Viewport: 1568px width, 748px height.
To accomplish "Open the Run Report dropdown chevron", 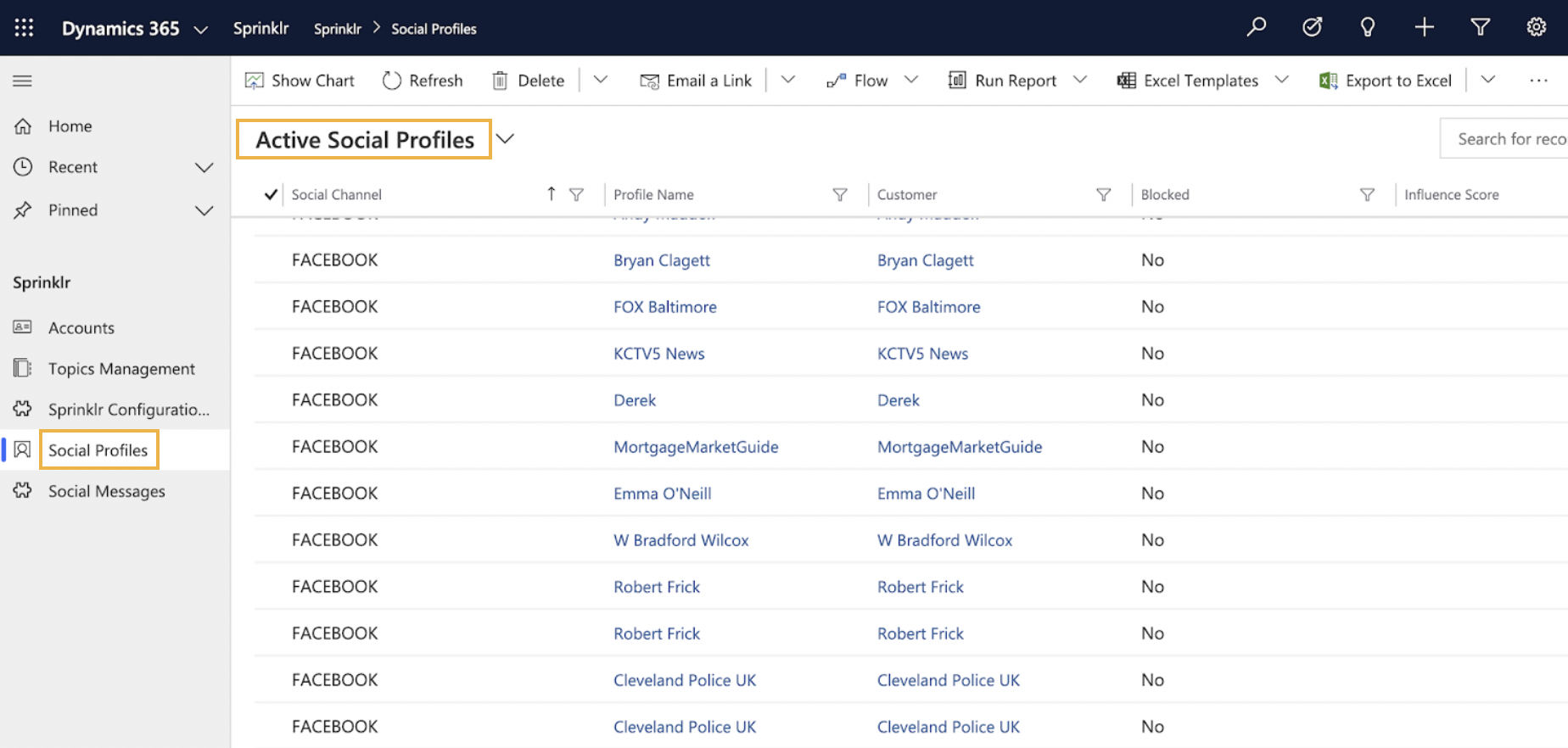I will (1080, 80).
